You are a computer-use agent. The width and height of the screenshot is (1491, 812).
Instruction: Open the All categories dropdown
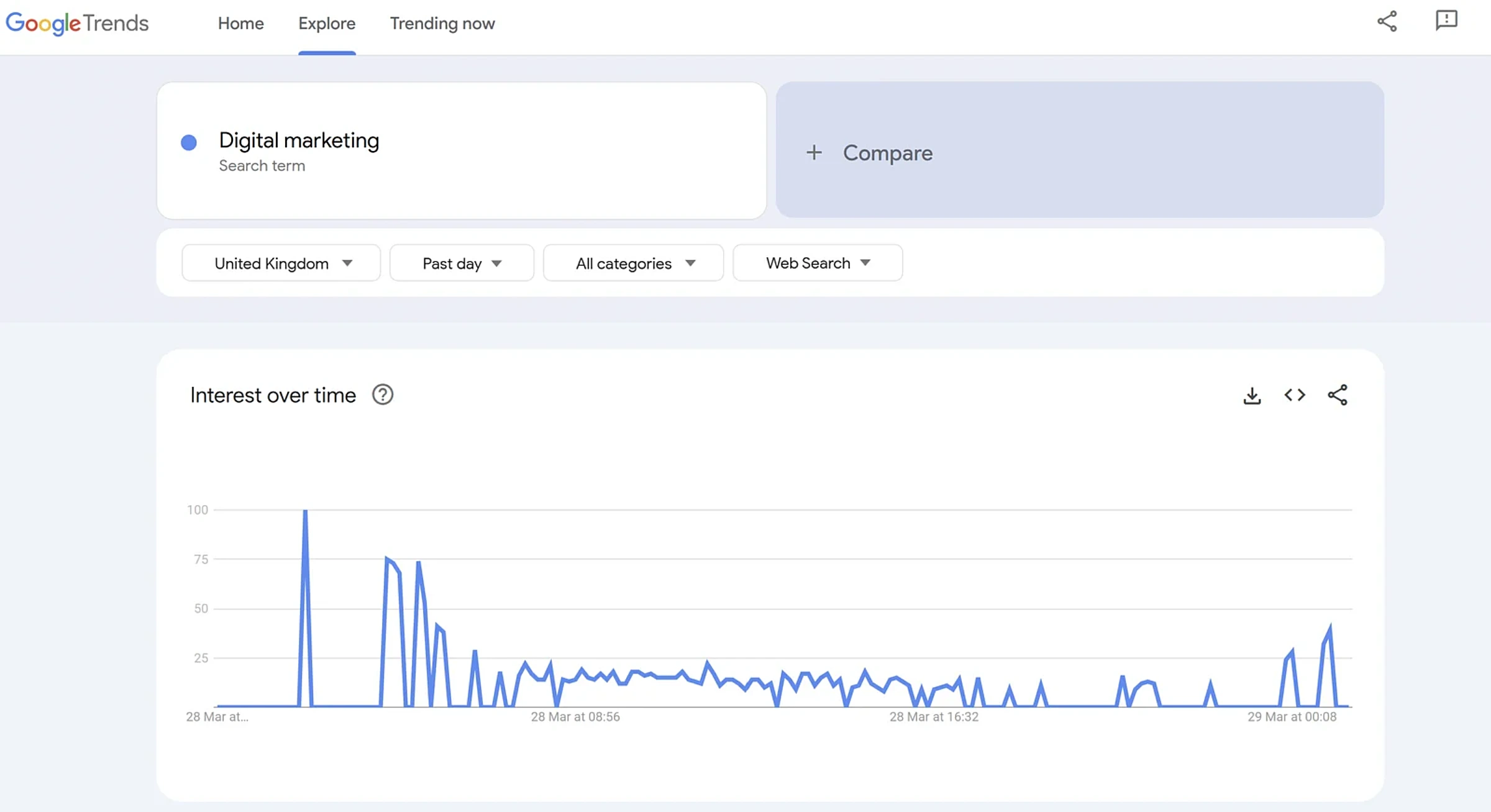(x=633, y=263)
